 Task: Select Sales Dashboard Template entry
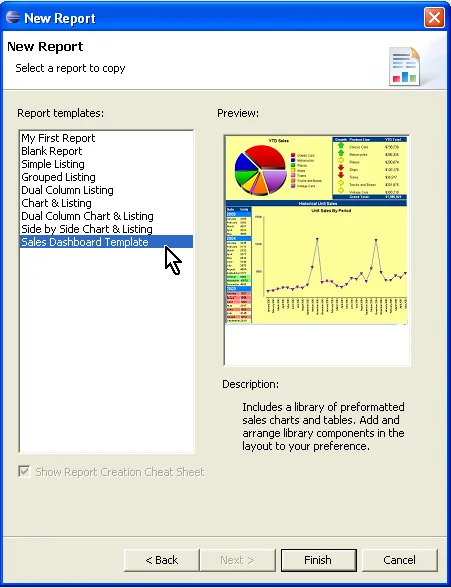click(x=106, y=242)
